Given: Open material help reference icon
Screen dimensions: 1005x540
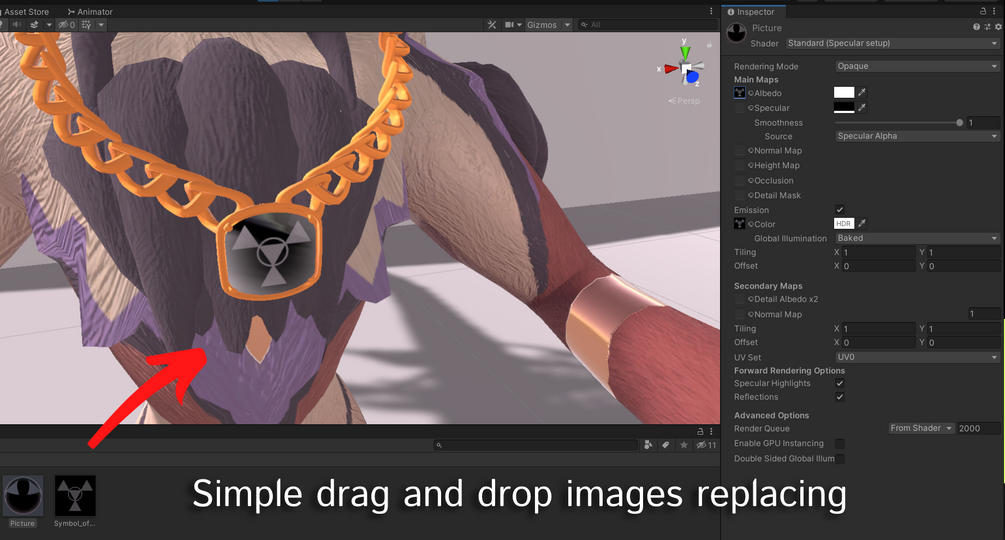Looking at the screenshot, I should (x=976, y=27).
